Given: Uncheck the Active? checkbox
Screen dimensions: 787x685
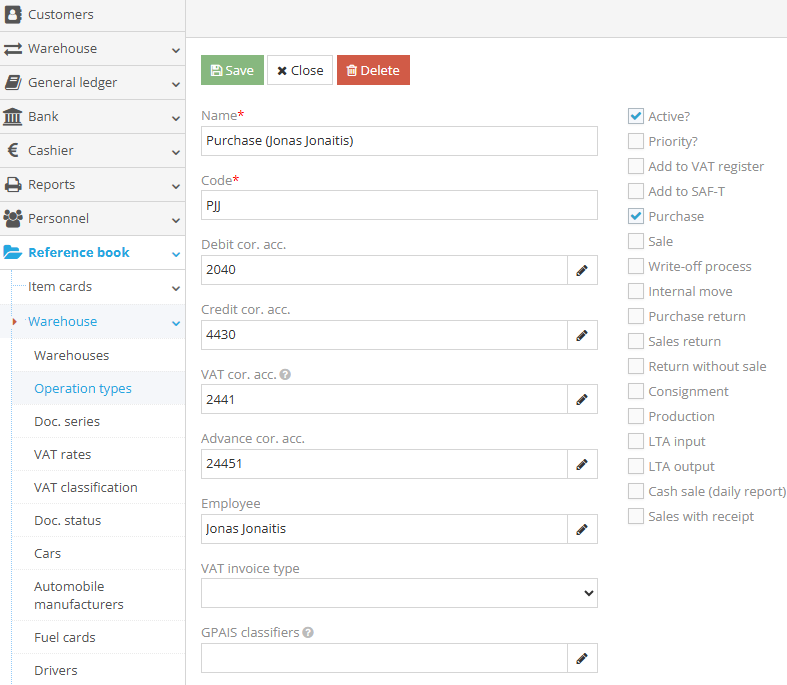Looking at the screenshot, I should click(x=636, y=116).
